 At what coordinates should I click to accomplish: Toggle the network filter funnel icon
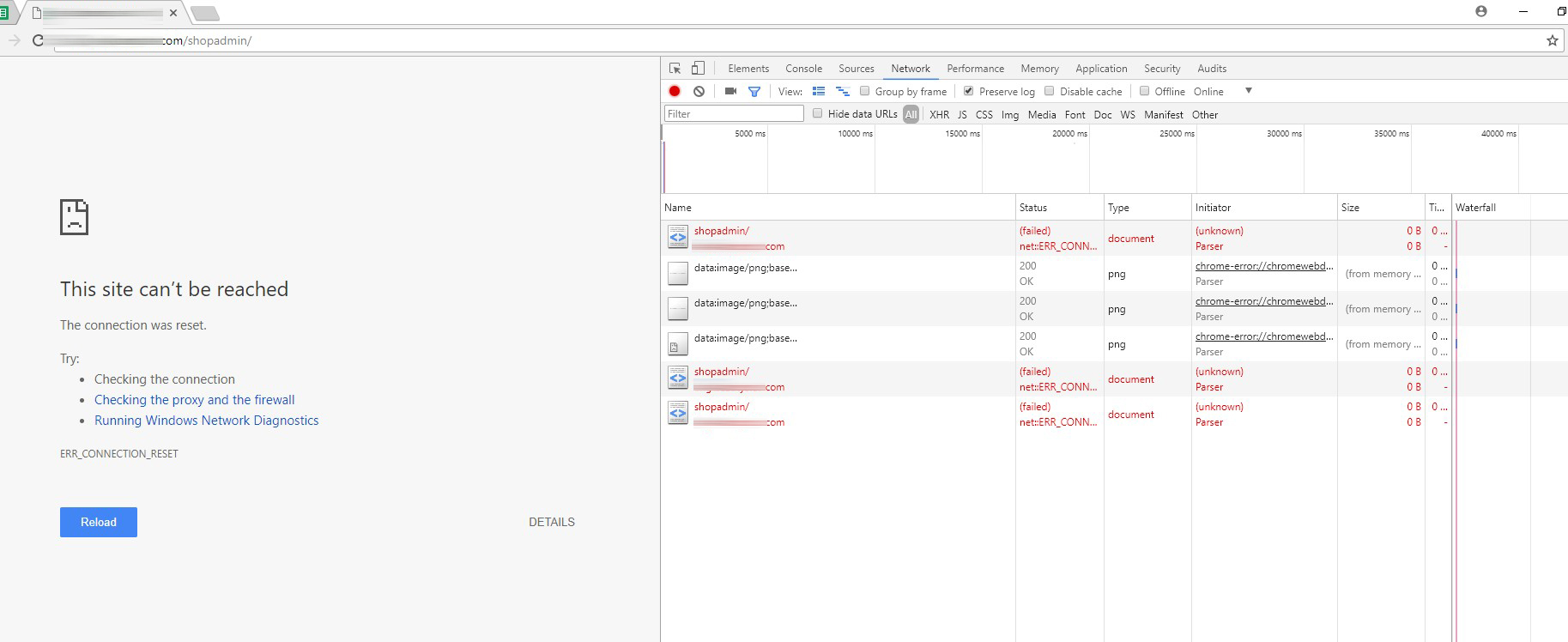tap(754, 91)
